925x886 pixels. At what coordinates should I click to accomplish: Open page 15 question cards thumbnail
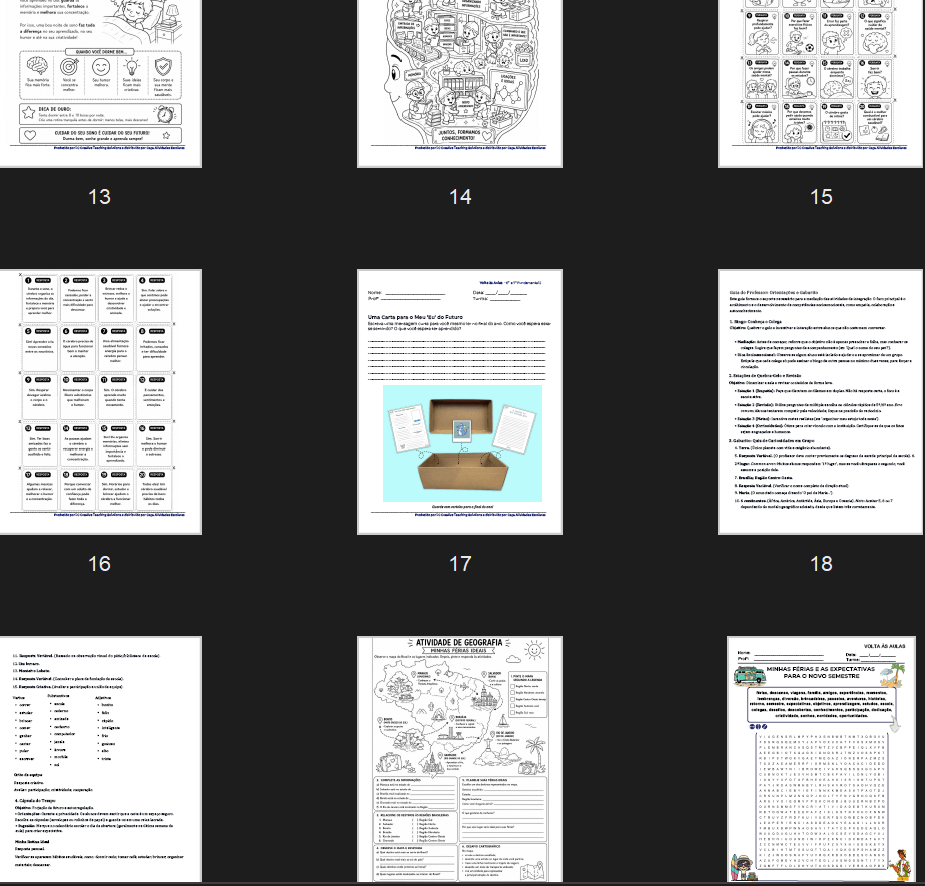click(821, 84)
